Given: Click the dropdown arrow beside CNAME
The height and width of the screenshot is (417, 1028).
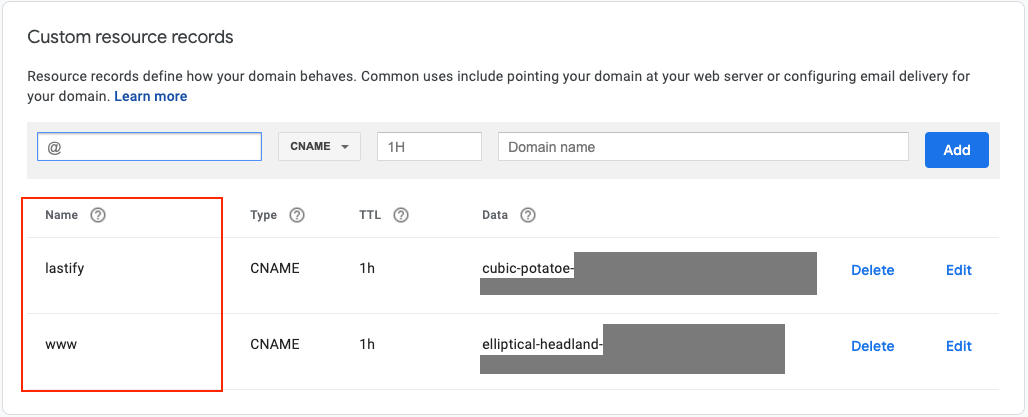Looking at the screenshot, I should pyautogui.click(x=345, y=147).
